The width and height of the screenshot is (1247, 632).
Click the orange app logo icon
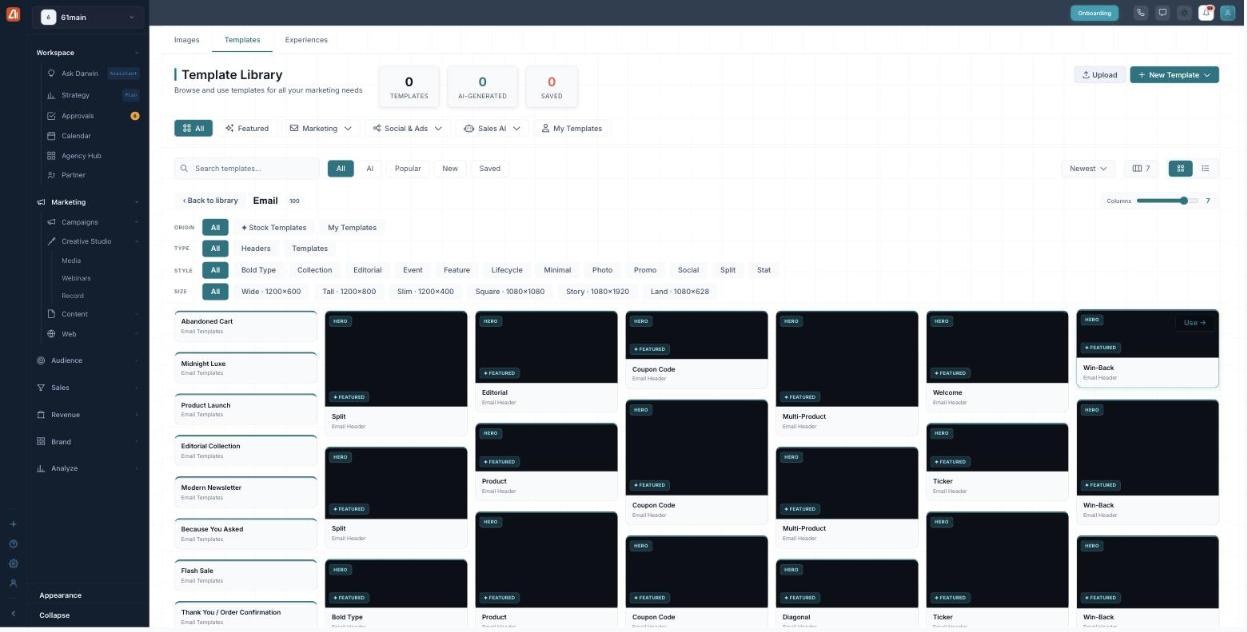(x=13, y=15)
